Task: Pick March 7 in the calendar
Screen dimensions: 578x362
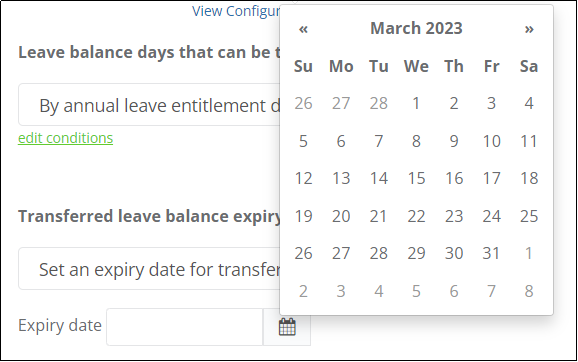Action: click(x=379, y=141)
